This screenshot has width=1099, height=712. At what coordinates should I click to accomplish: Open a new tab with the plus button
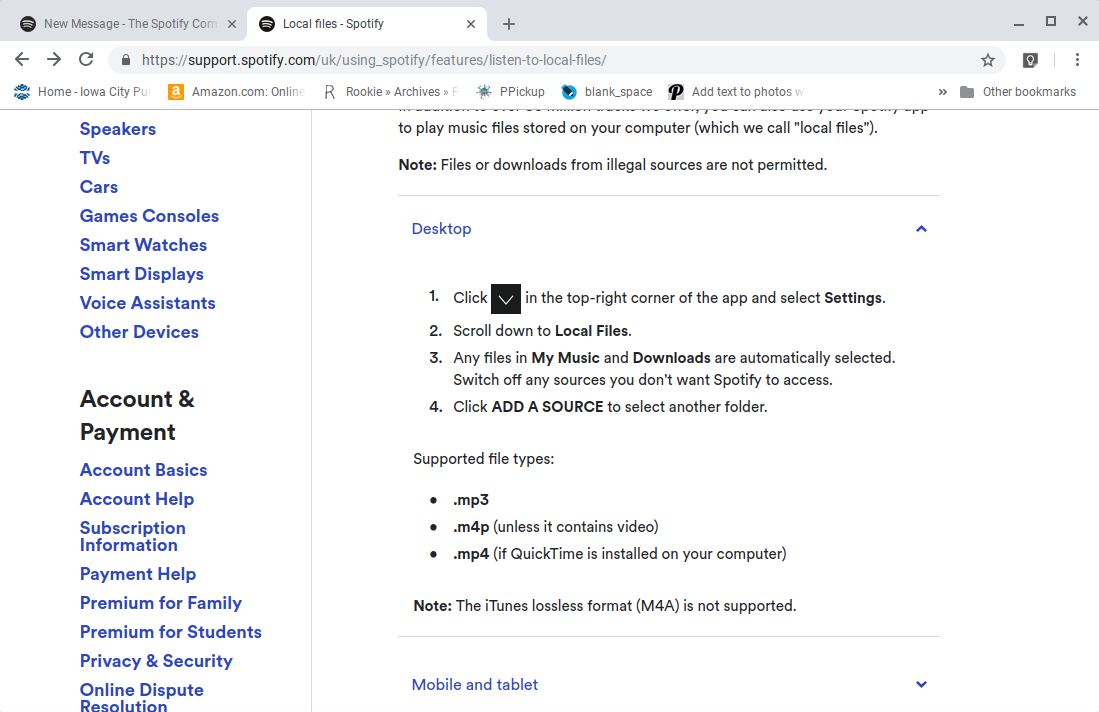509,24
